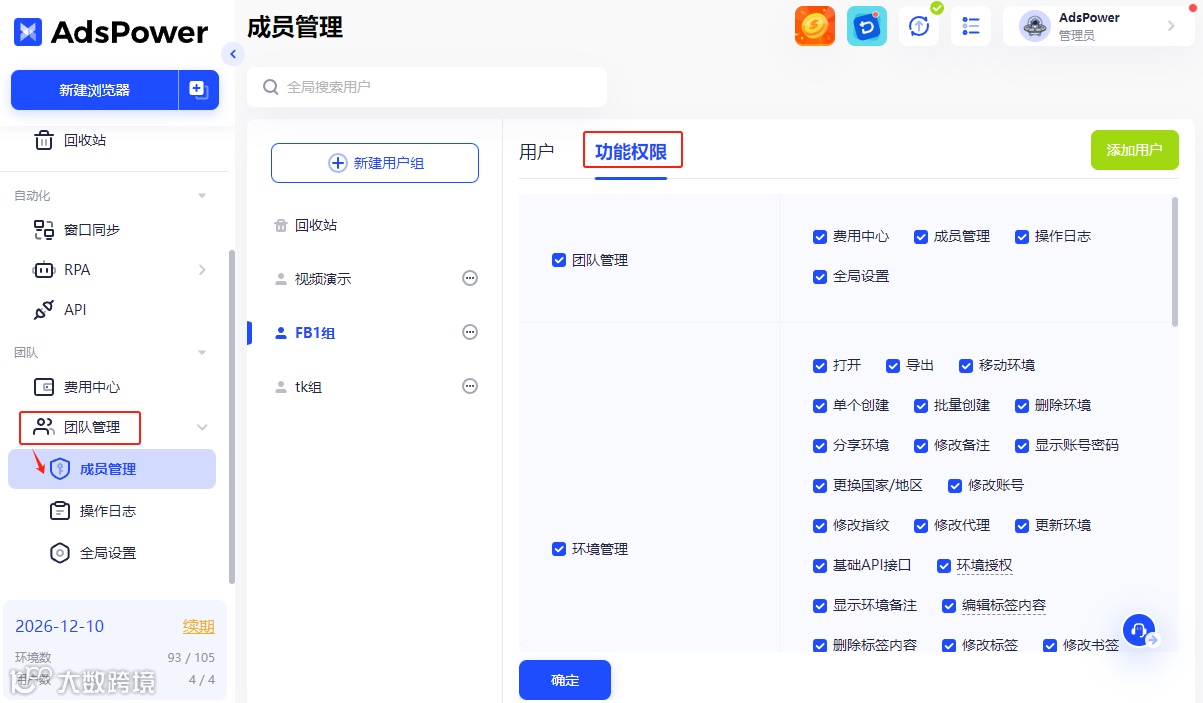The image size is (1203, 703).
Task: Click the batch-create icon beside 新建浏览器
Action: click(198, 90)
